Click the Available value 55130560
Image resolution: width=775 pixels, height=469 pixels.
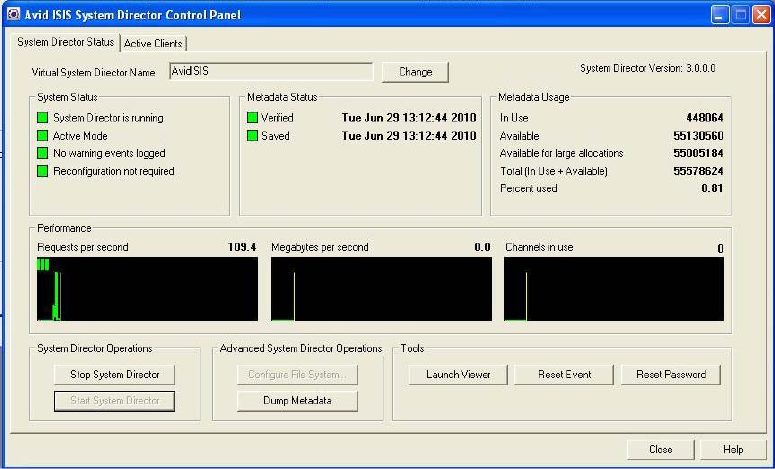tap(698, 136)
